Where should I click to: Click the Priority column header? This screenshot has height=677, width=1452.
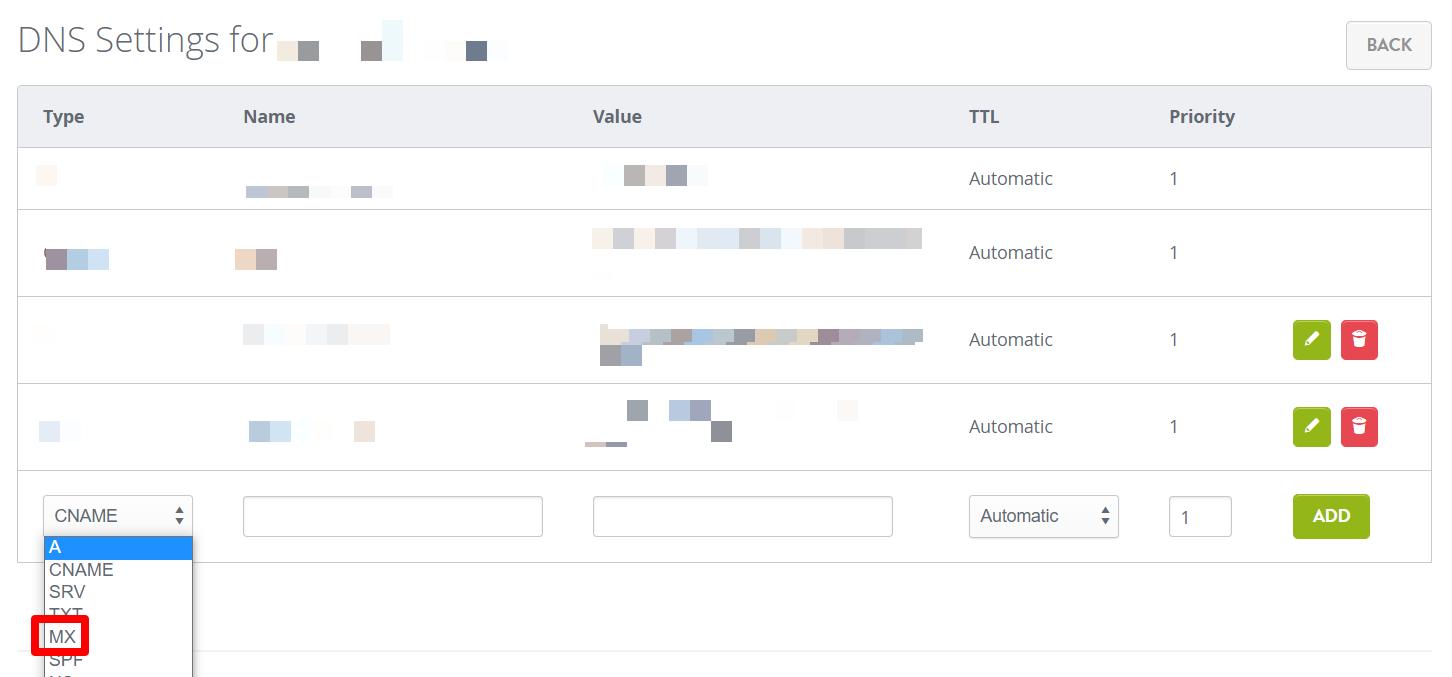click(x=1201, y=117)
